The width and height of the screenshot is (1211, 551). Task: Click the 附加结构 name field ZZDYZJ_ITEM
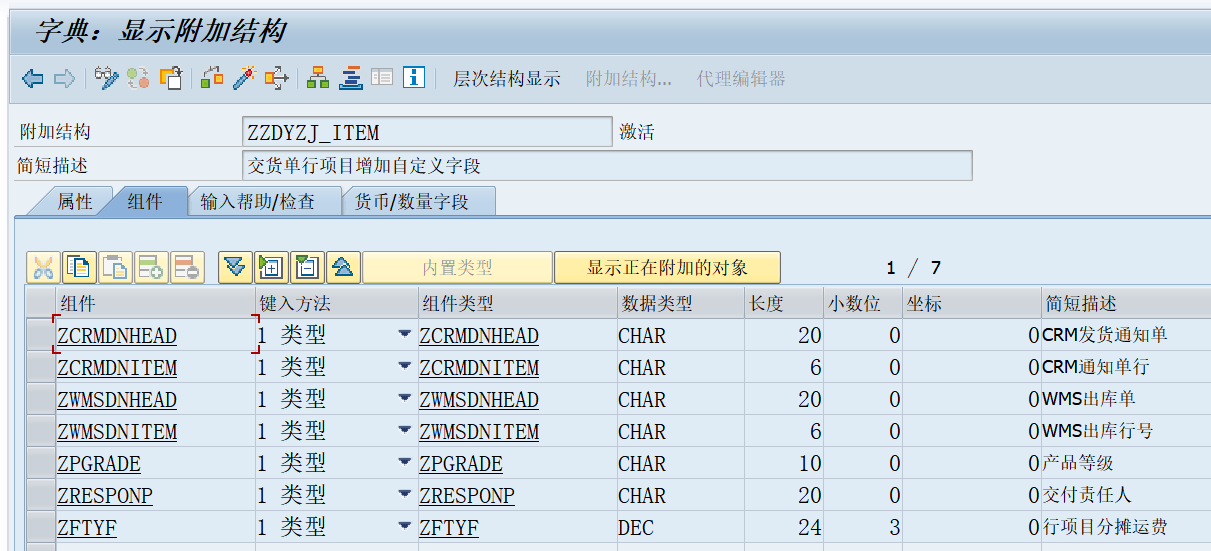click(427, 132)
